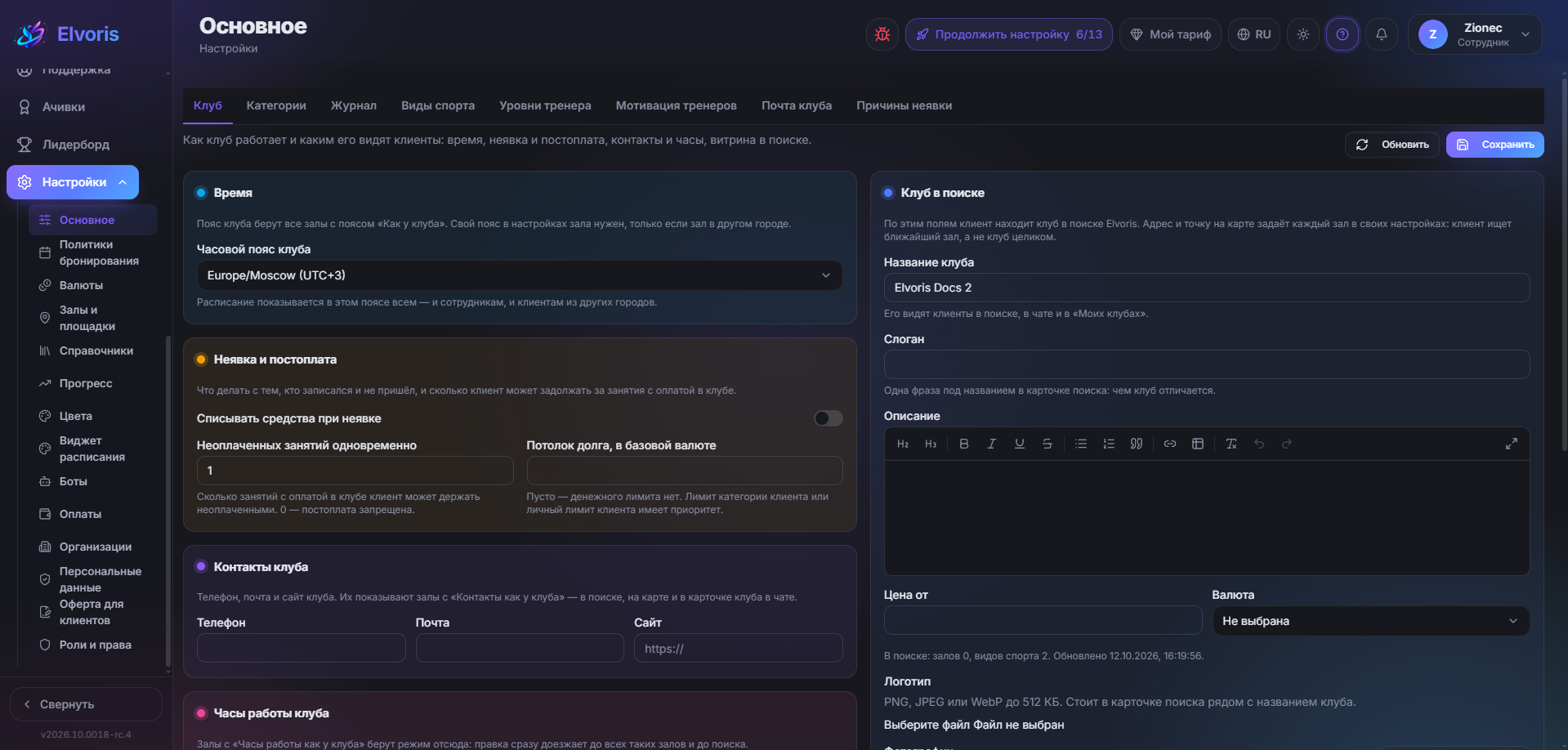Insert link in description editor

1170,444
